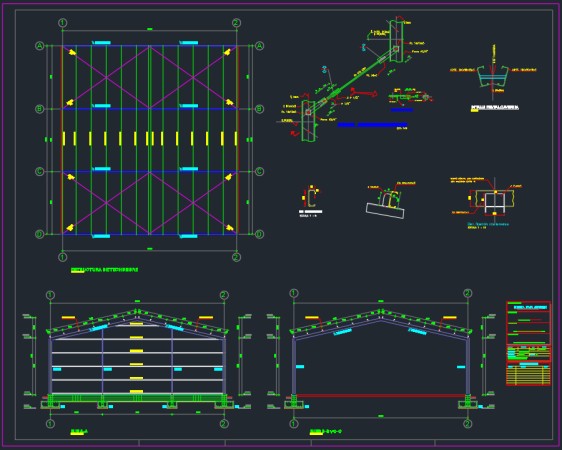Select the green foundation beam in left elevation

tap(137, 398)
